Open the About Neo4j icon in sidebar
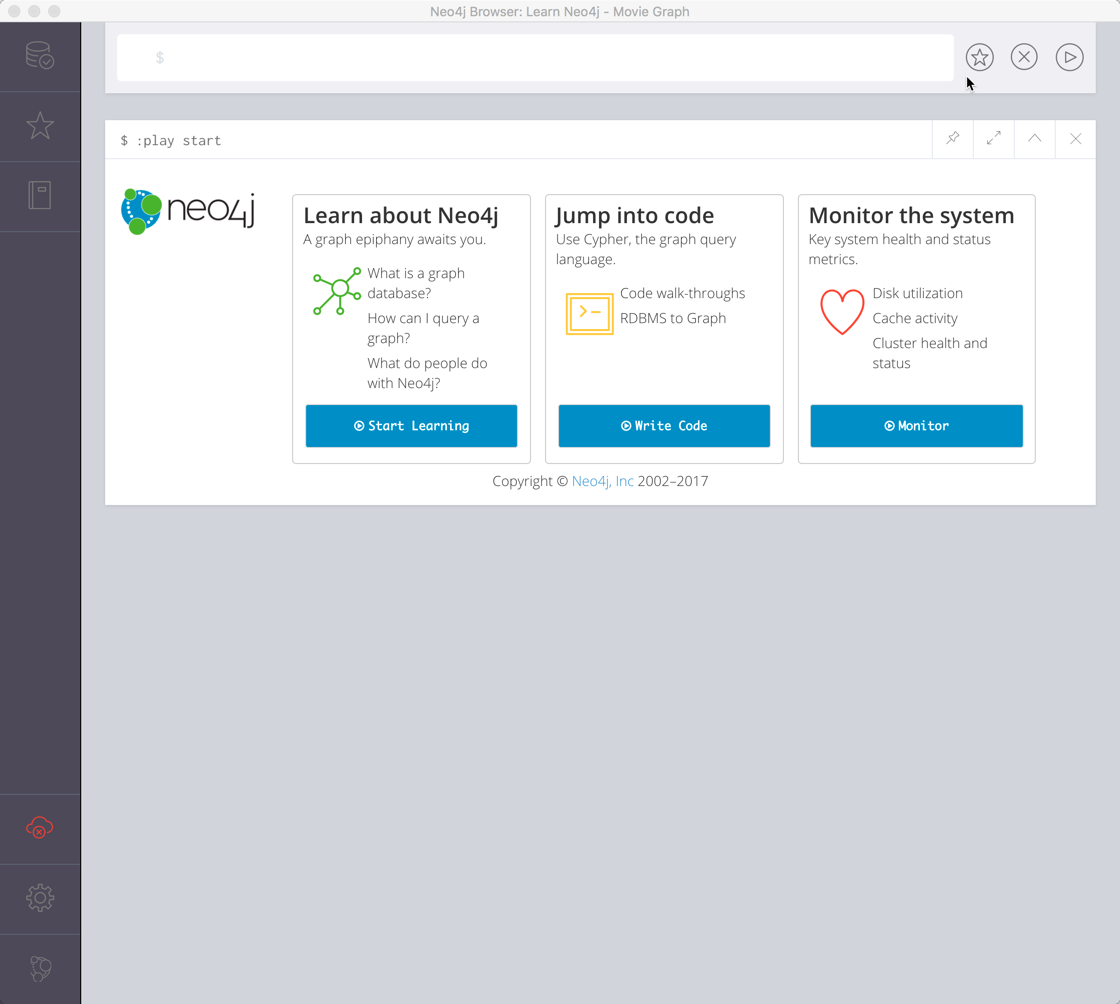1120x1004 pixels. pyautogui.click(x=40, y=968)
